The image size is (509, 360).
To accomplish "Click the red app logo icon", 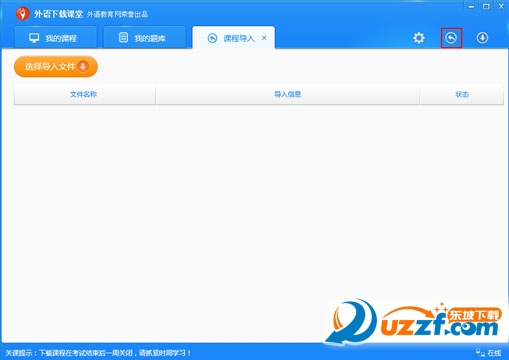I will 22,14.
